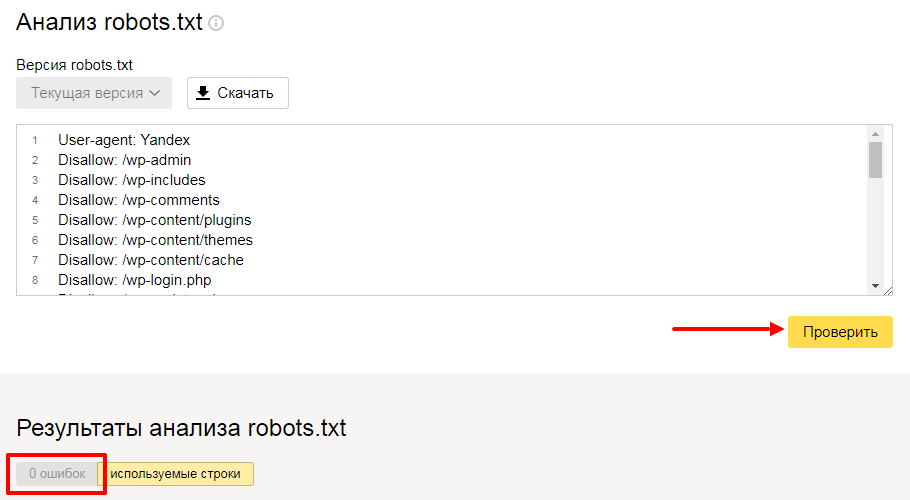Click the User-agent: Yandex line
910x500 pixels.
[x=124, y=140]
